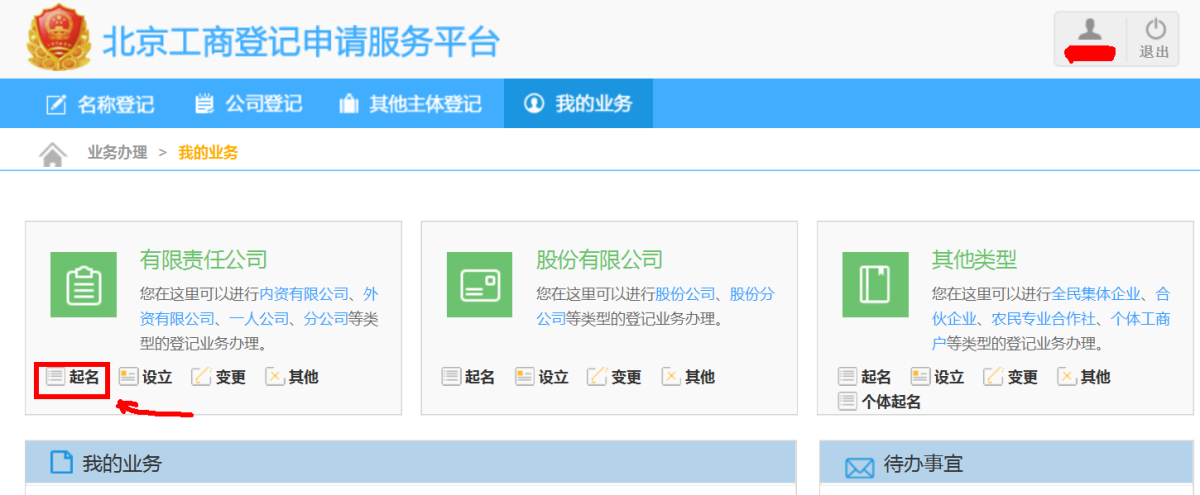Click the 退出 power icon
The height and width of the screenshot is (495, 1200).
1155,38
